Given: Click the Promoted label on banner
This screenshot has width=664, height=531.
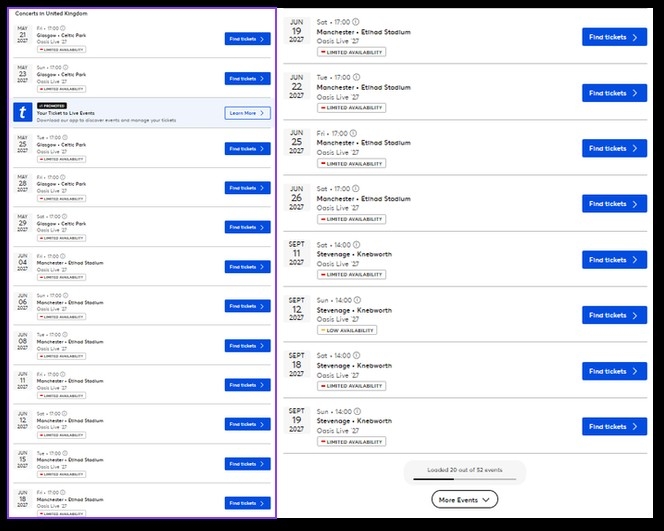Looking at the screenshot, I should [x=52, y=105].
